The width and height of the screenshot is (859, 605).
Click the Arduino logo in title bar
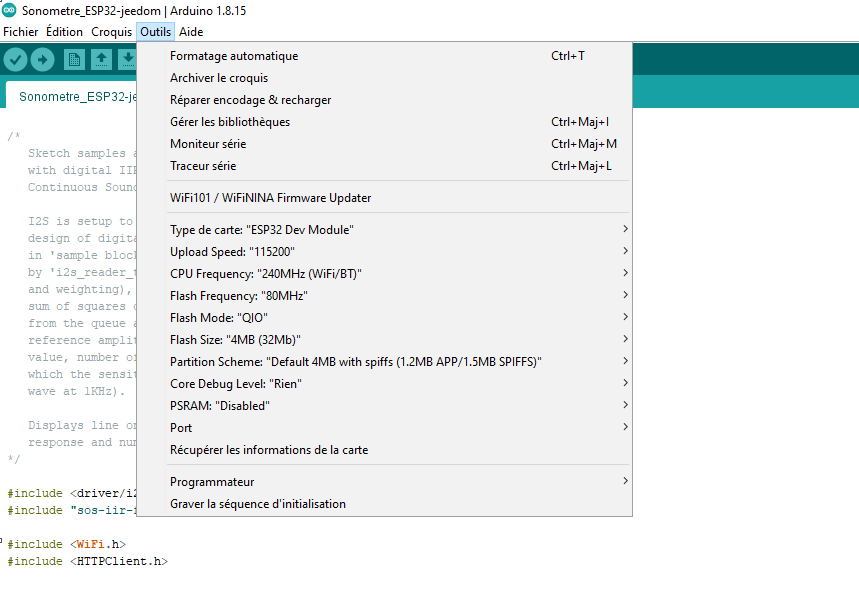click(8, 10)
